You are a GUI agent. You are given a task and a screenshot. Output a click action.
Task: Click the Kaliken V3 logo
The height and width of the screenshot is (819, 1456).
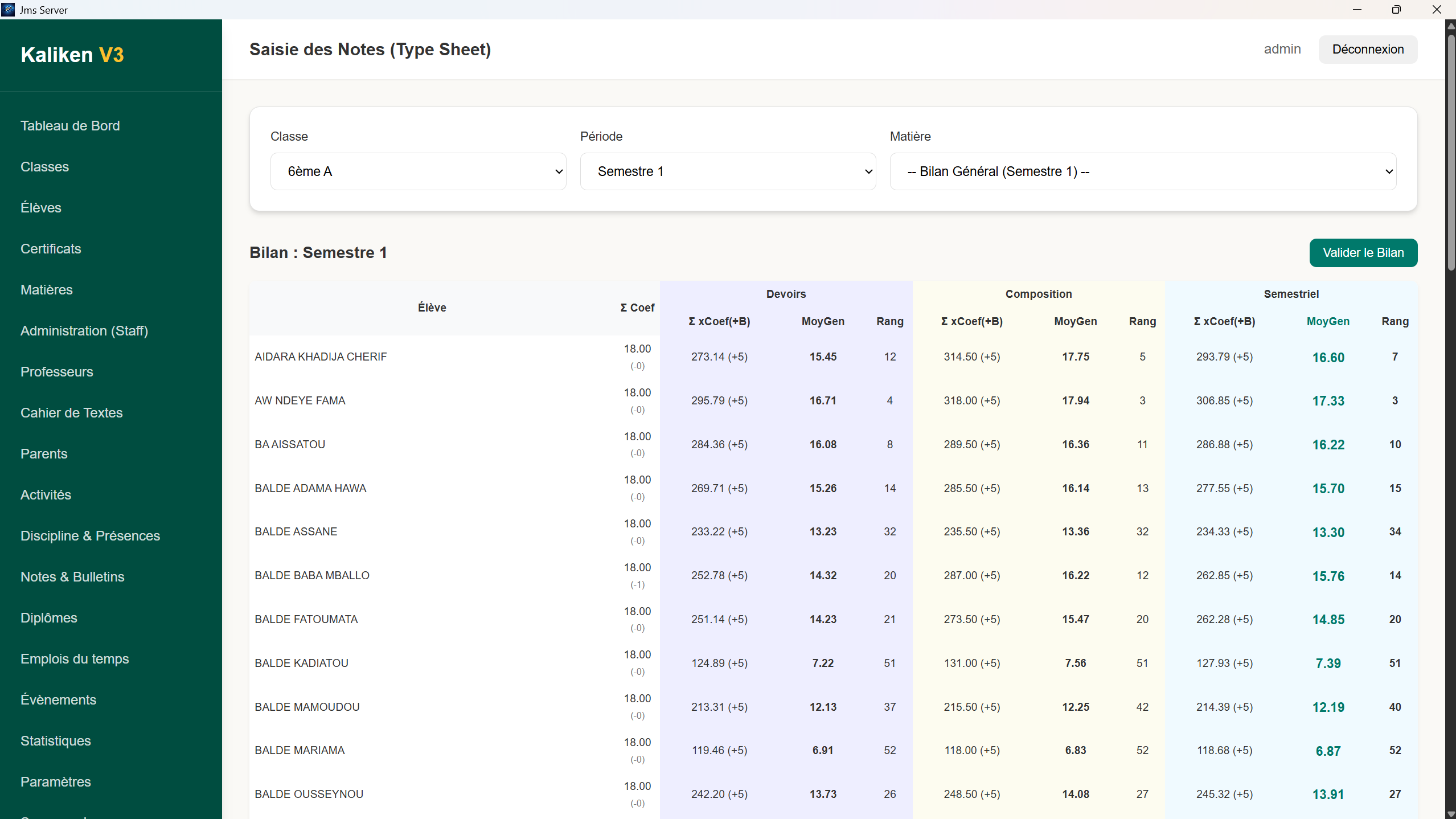coord(72,55)
